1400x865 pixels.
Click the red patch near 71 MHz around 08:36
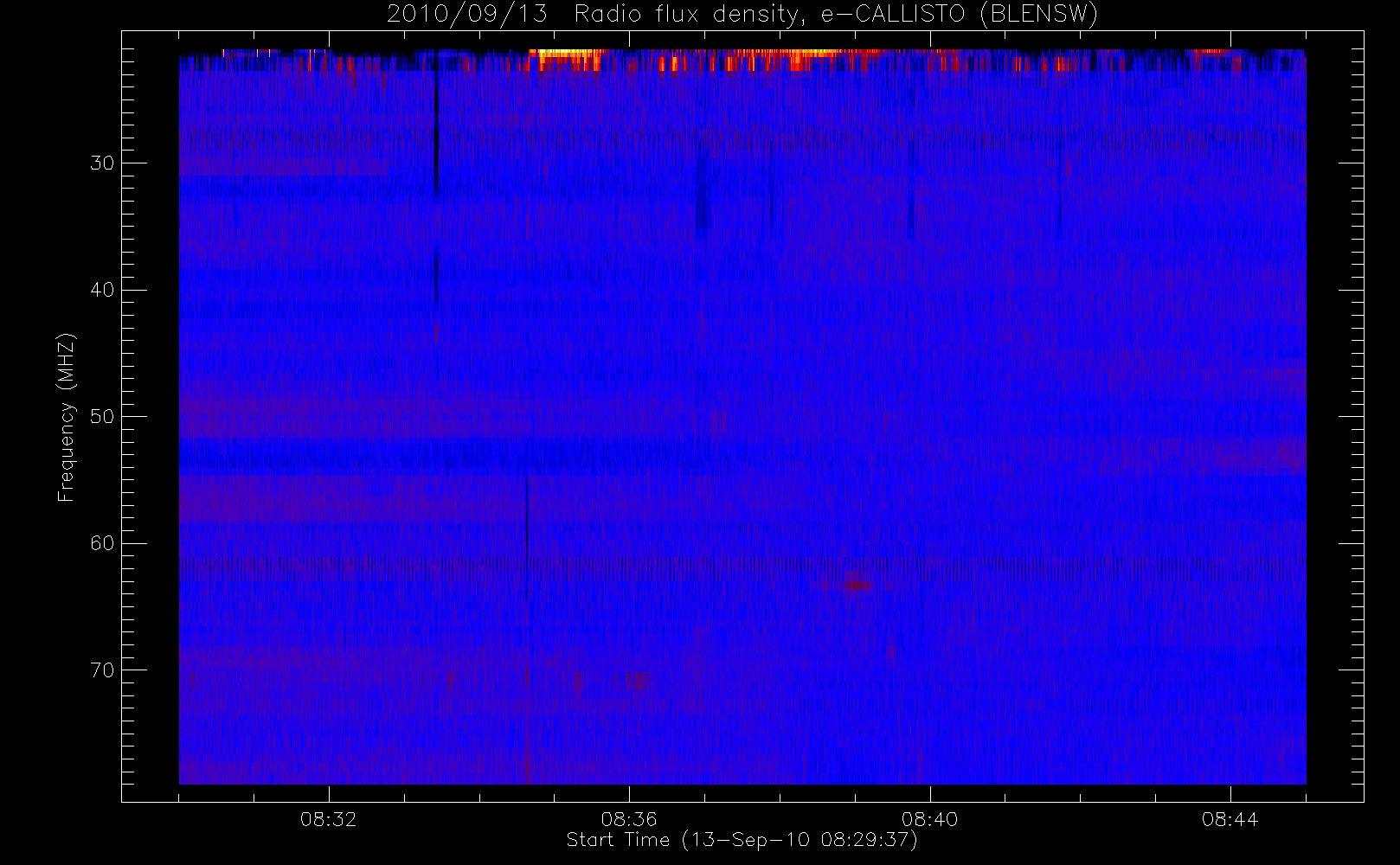coord(639,681)
